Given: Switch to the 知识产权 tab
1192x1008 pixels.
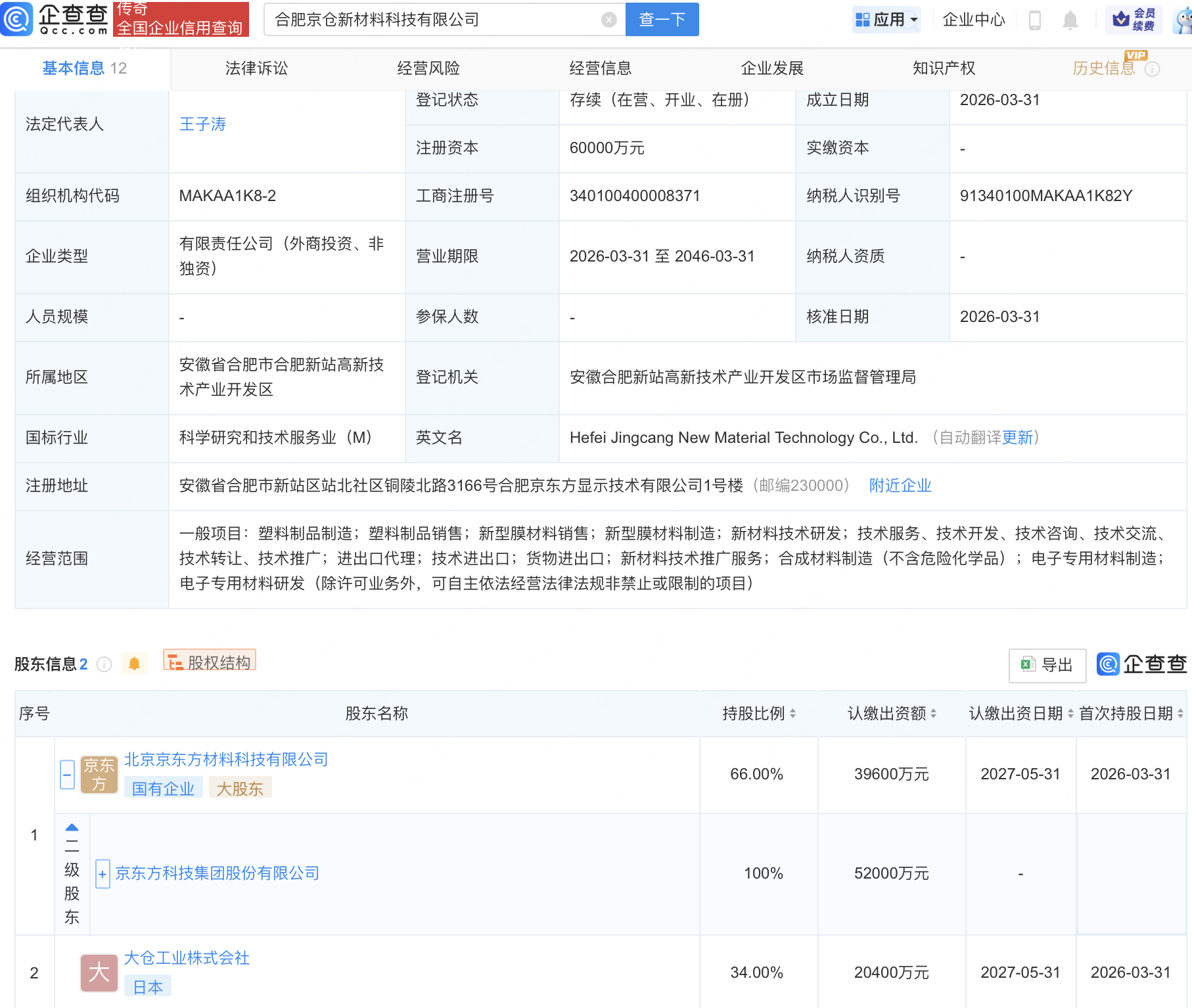Looking at the screenshot, I should (x=944, y=68).
